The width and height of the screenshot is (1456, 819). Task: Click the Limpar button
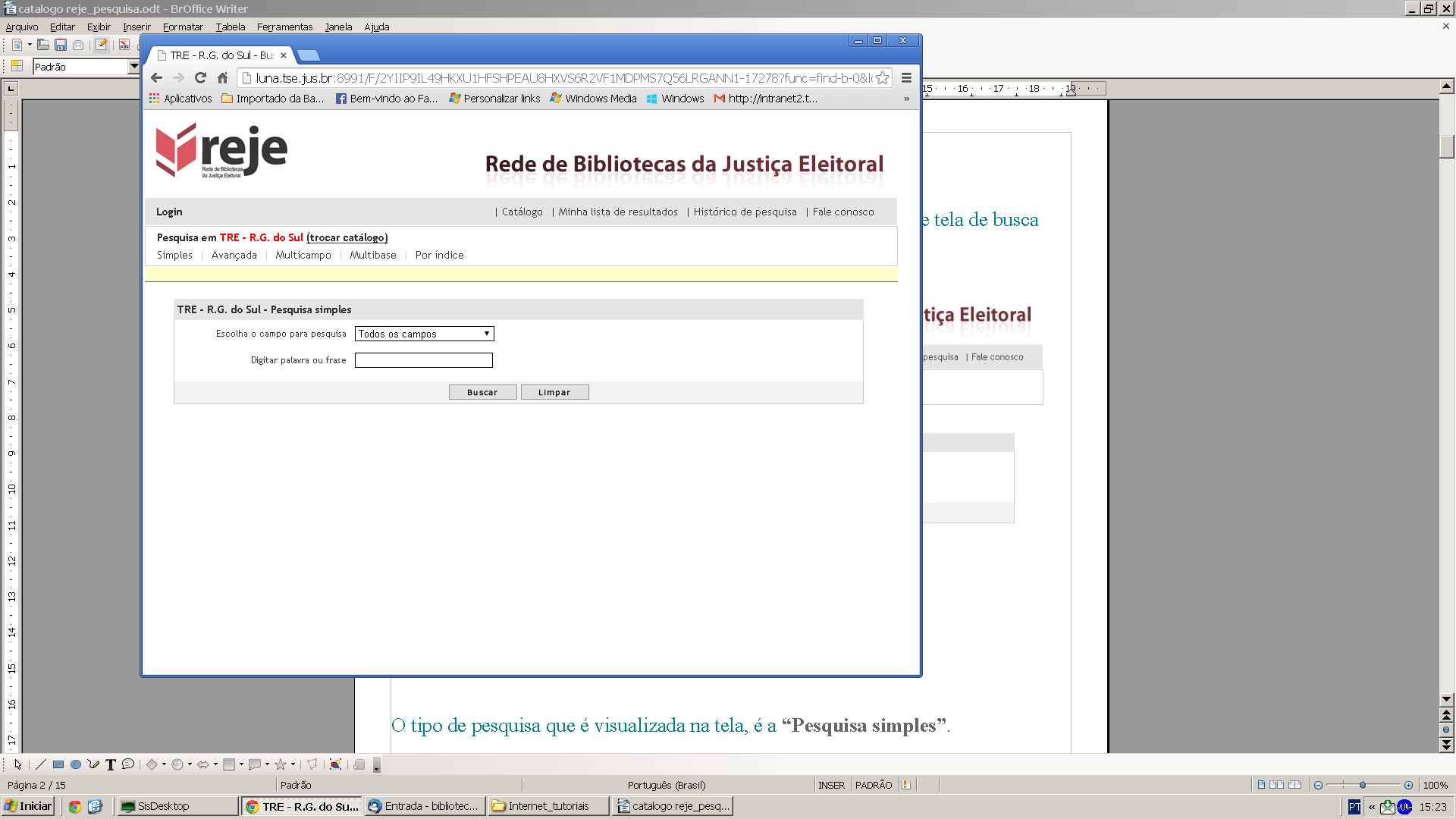pos(554,392)
